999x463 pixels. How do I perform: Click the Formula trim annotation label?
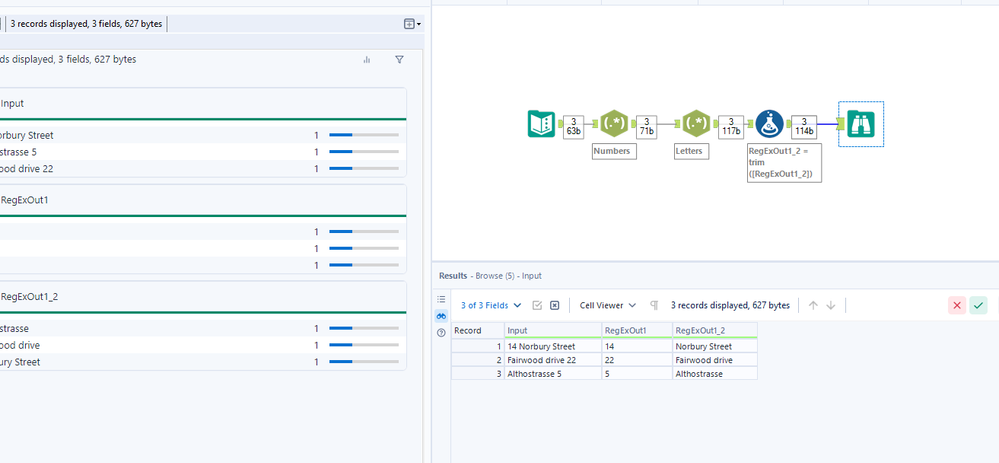tap(784, 163)
